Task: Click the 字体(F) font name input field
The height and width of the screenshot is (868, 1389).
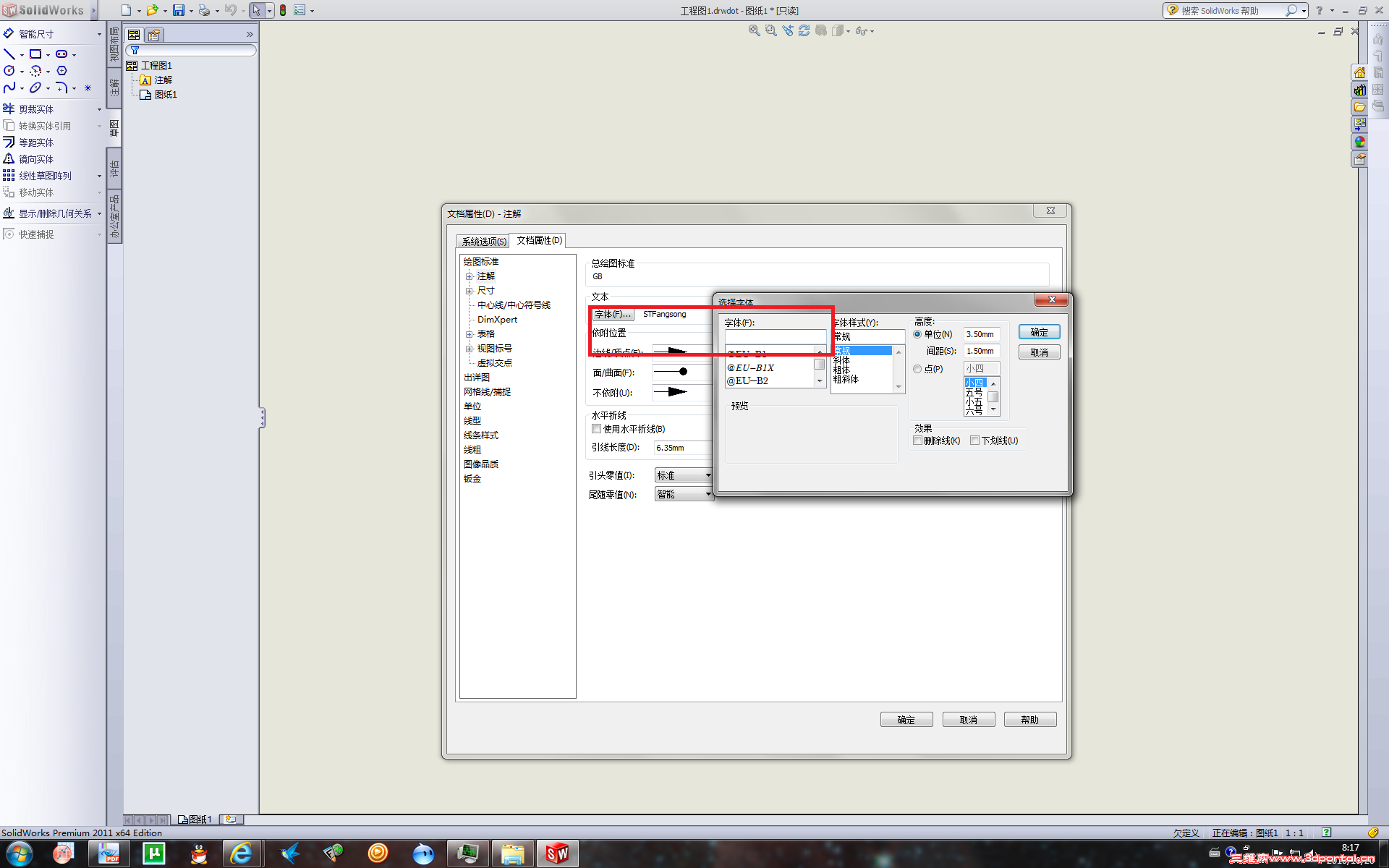Action: tap(775, 336)
